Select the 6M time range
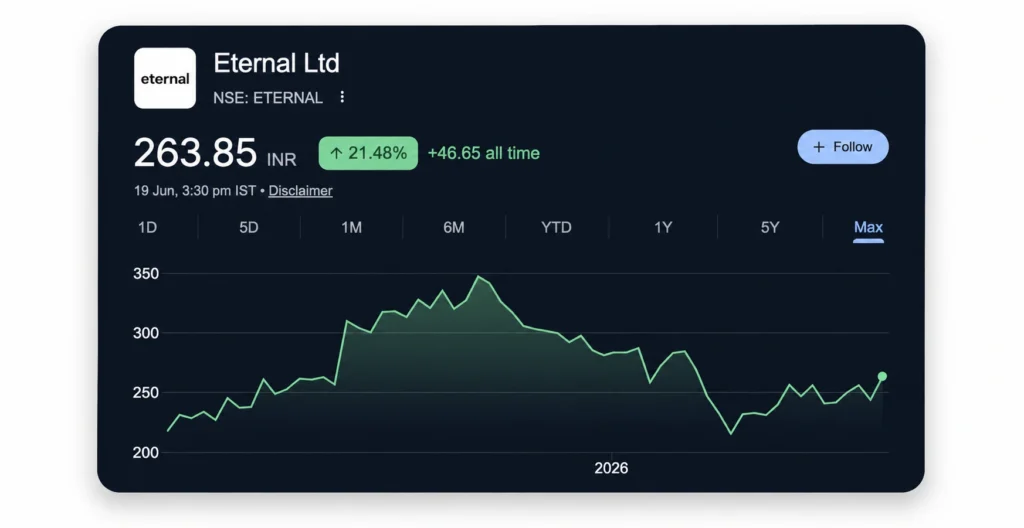The width and height of the screenshot is (1024, 528). click(x=454, y=227)
